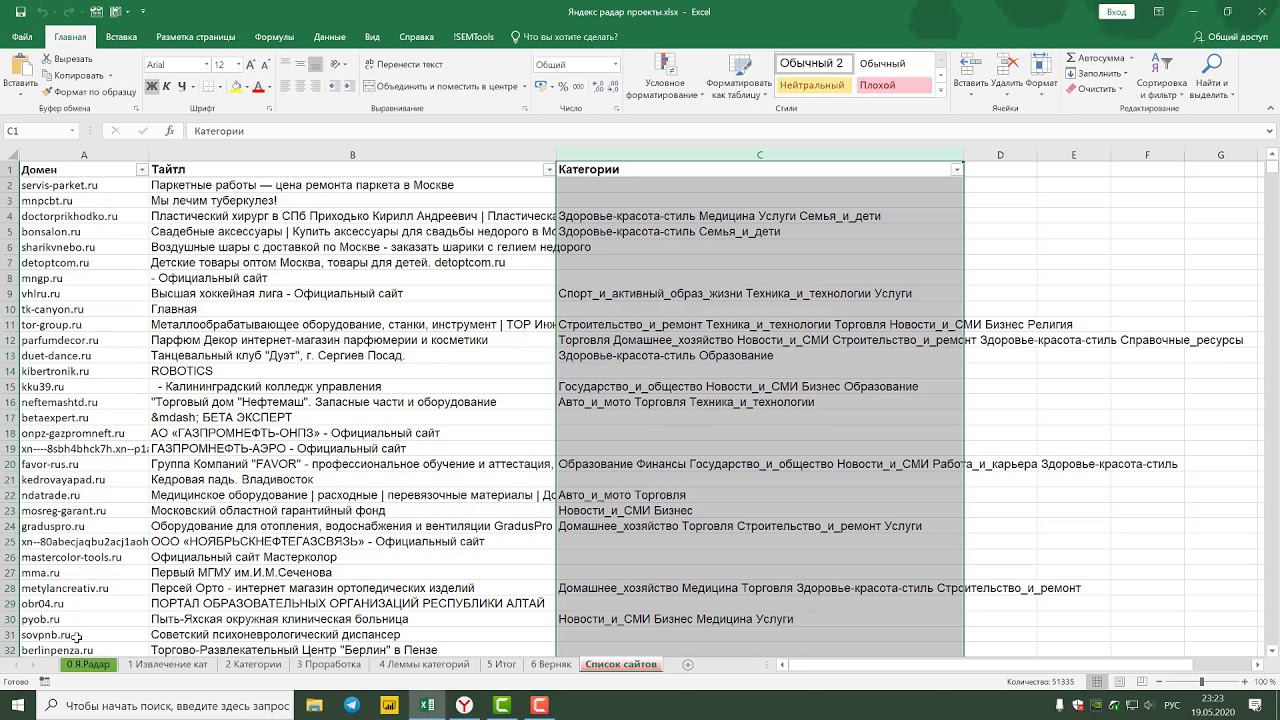Decrease decimal places
1280x720 pixels.
[611, 87]
